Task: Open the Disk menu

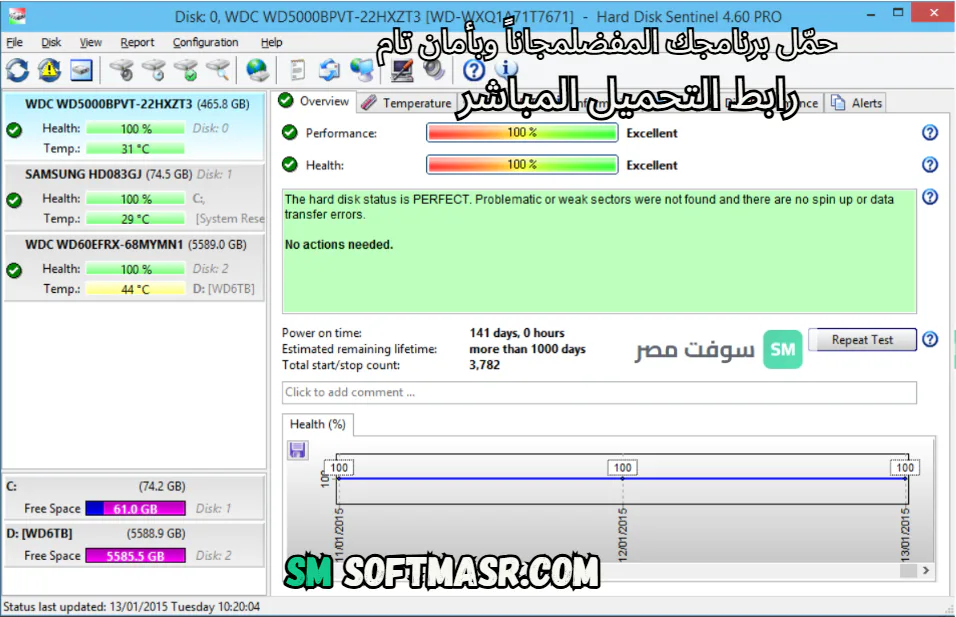Action: [51, 42]
